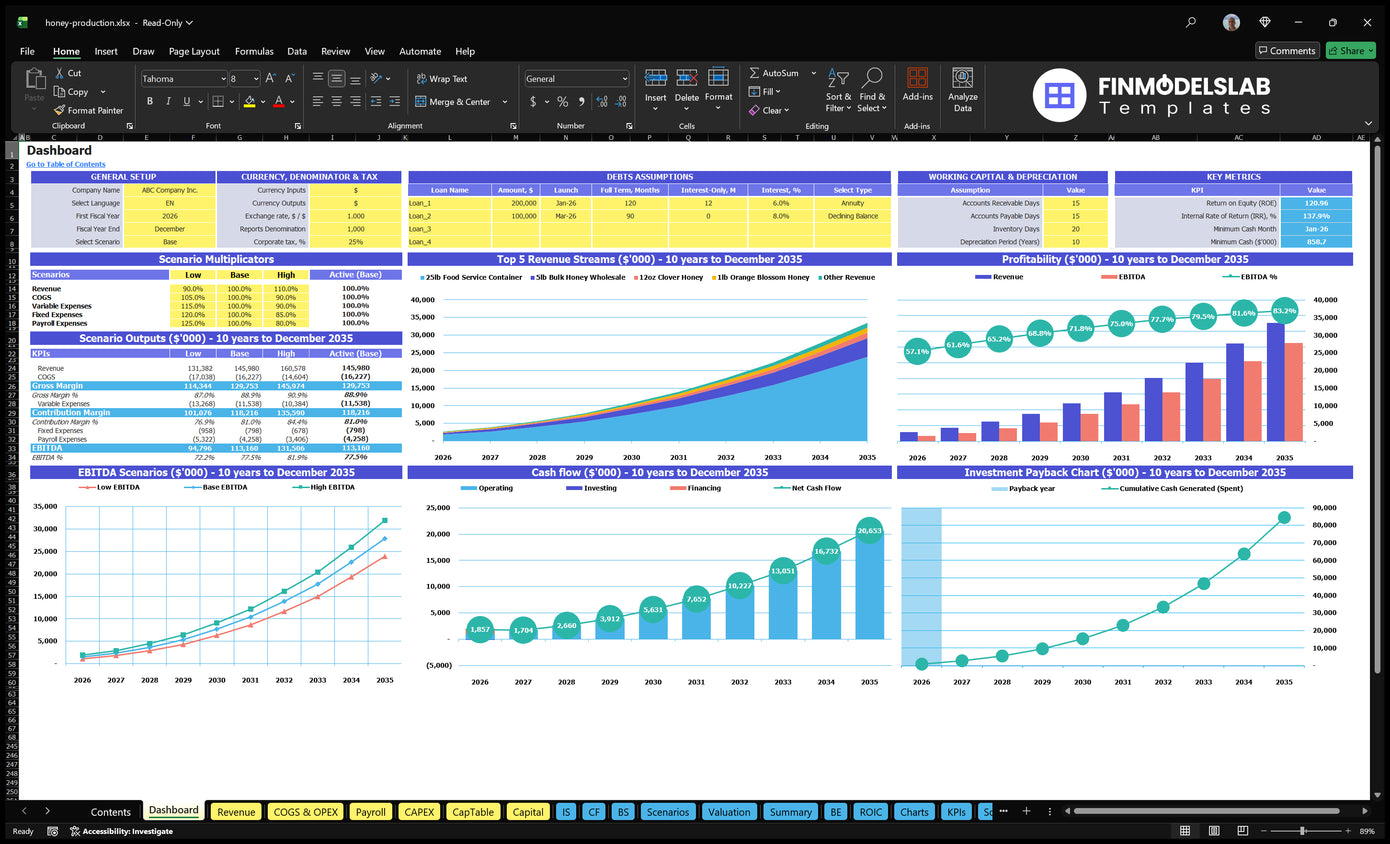Click the Accessibility: Investigate status
The image size is (1390, 844).
pyautogui.click(x=120, y=831)
